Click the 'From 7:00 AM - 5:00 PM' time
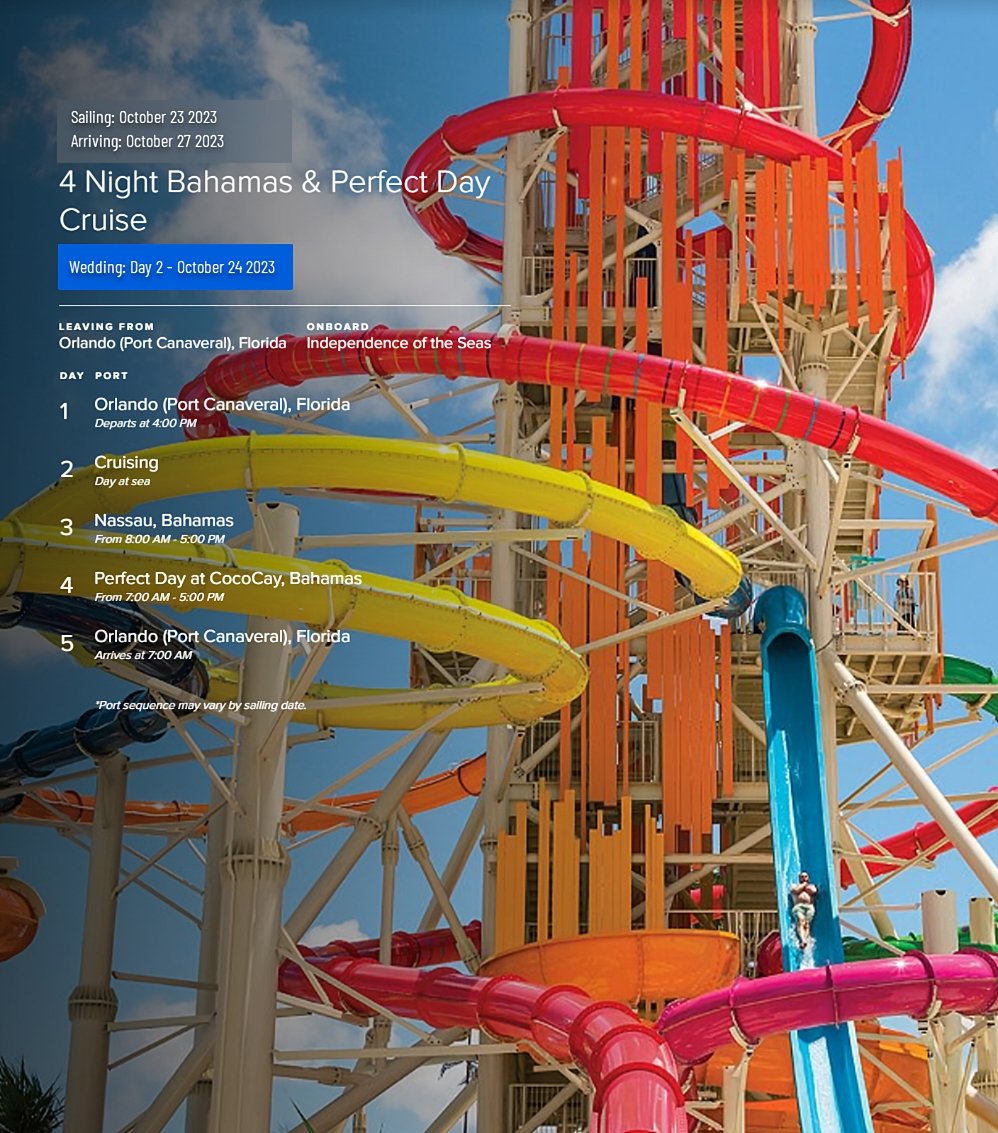998x1133 pixels. [x=159, y=598]
